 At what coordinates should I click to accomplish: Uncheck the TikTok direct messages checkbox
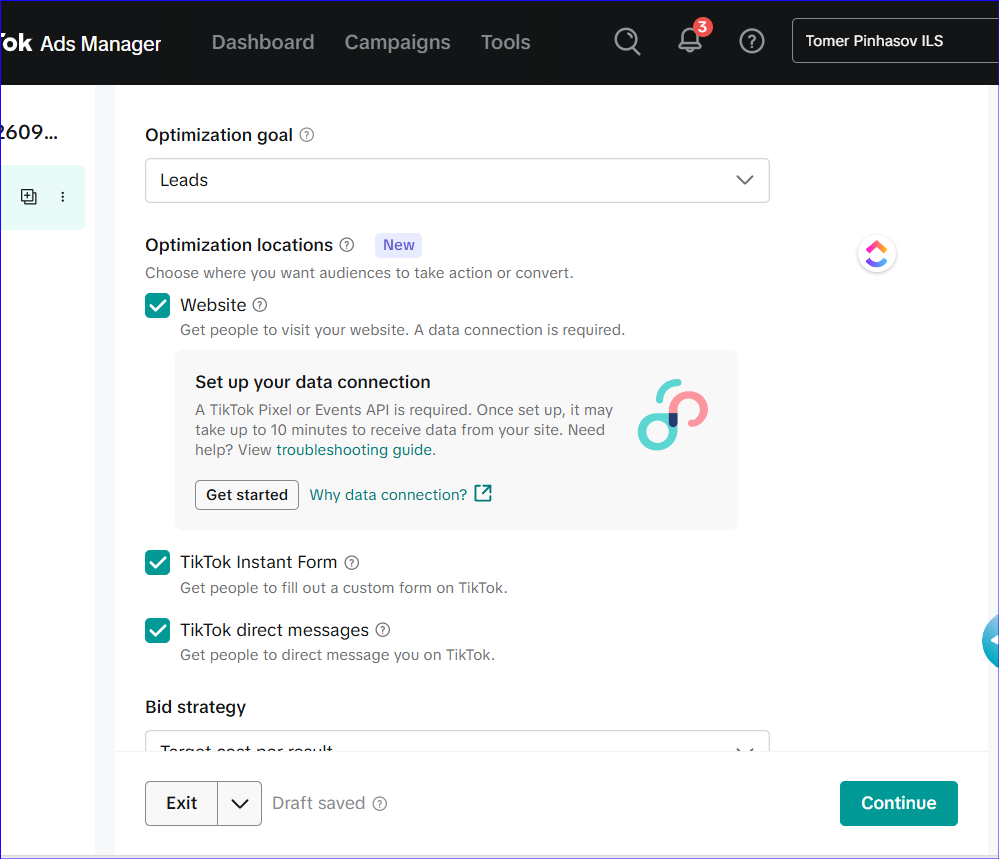pyautogui.click(x=157, y=630)
